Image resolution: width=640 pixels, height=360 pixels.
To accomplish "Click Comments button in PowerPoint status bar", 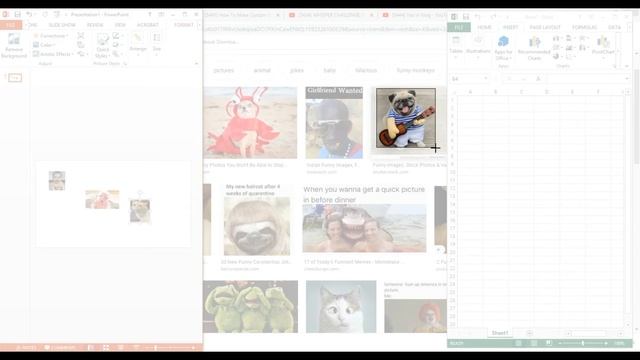I will [60, 347].
